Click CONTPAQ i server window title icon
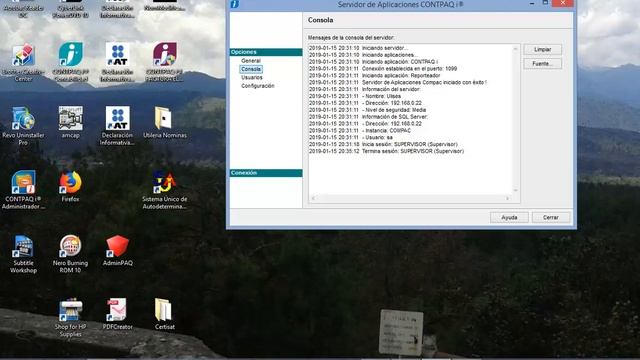This screenshot has width=640, height=360. click(x=235, y=4)
